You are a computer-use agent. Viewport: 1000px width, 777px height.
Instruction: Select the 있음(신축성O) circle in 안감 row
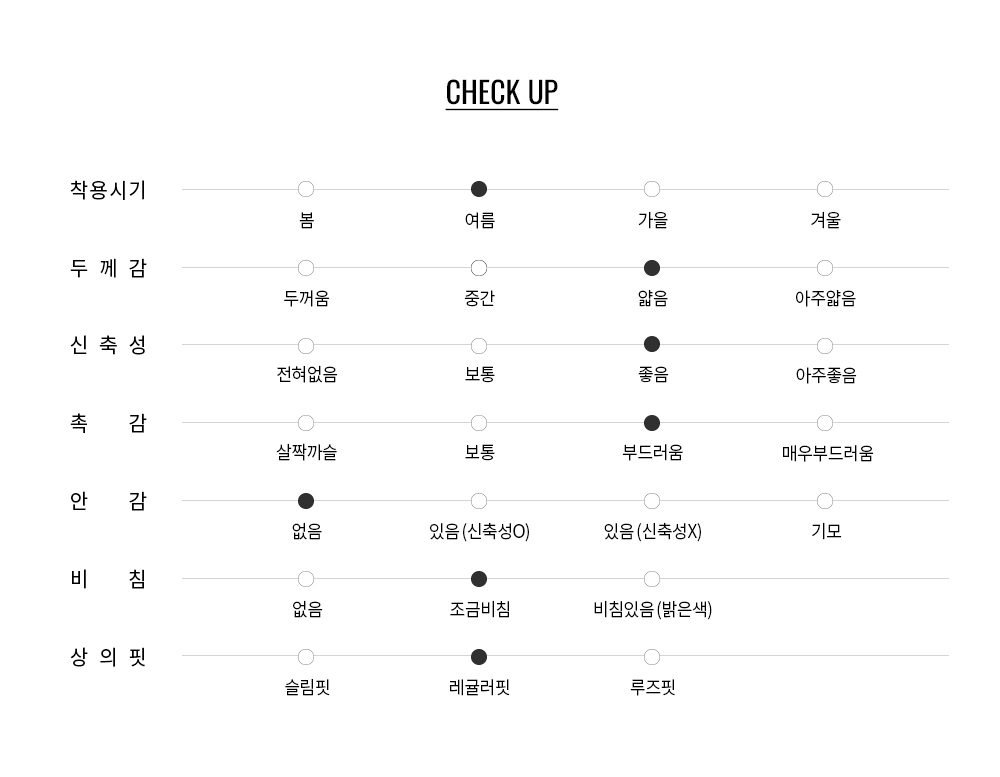(479, 501)
